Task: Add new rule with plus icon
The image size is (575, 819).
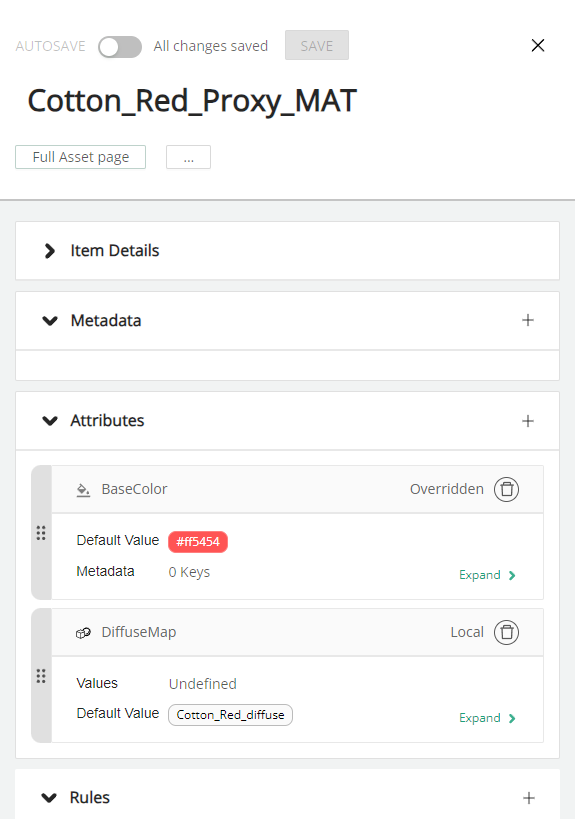Action: pyautogui.click(x=529, y=798)
